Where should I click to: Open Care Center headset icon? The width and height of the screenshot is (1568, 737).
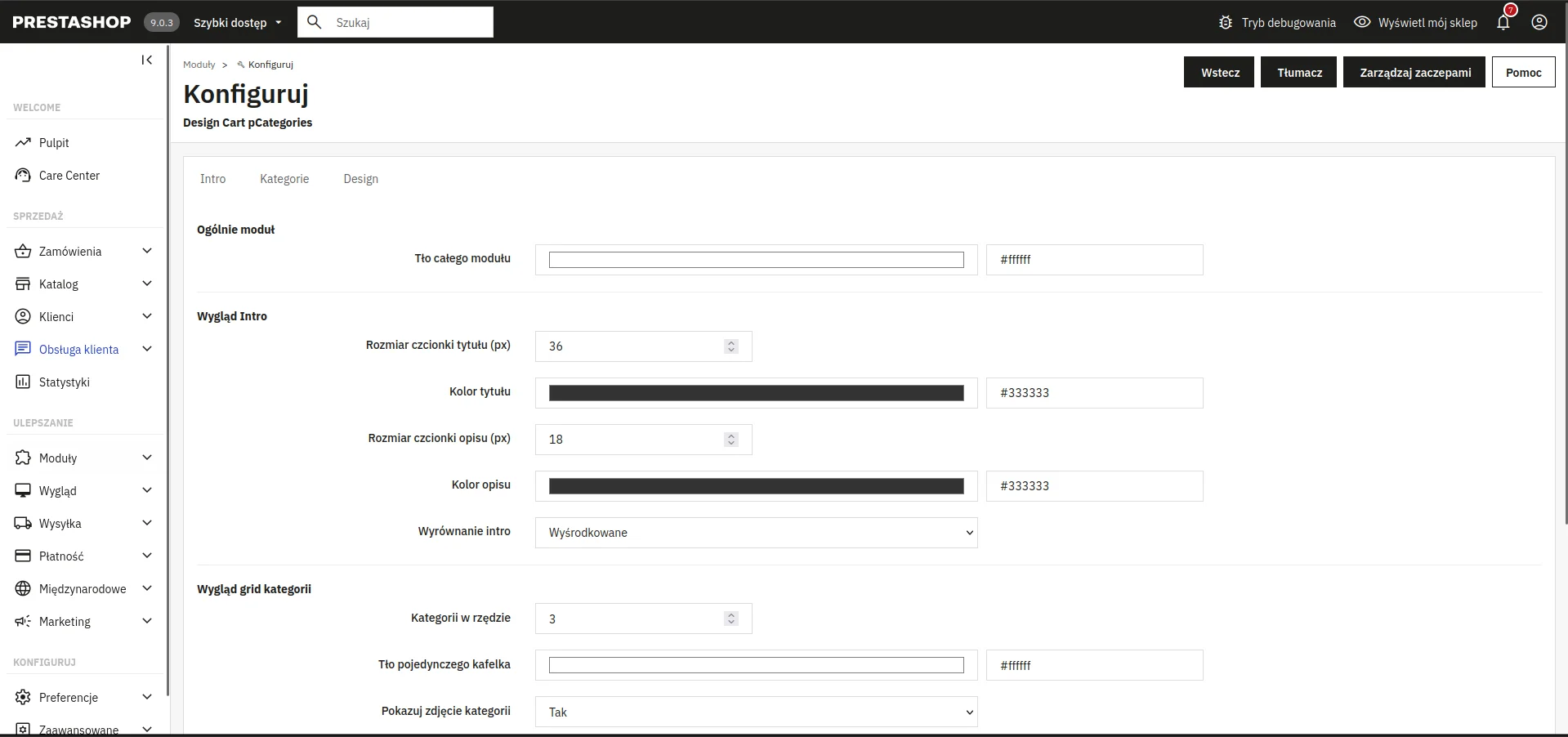[23, 175]
